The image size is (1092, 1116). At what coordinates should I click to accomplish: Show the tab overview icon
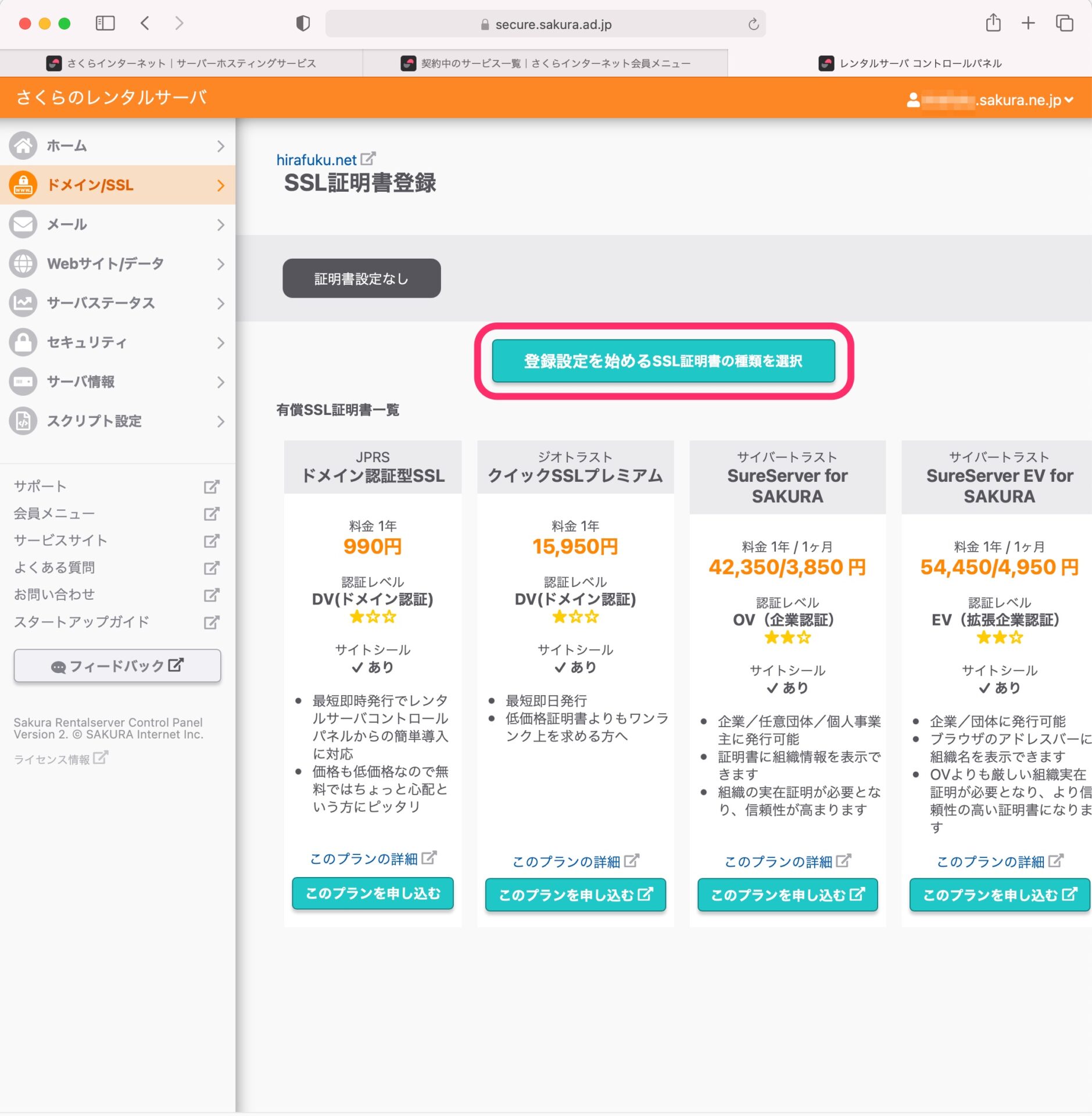click(1064, 23)
